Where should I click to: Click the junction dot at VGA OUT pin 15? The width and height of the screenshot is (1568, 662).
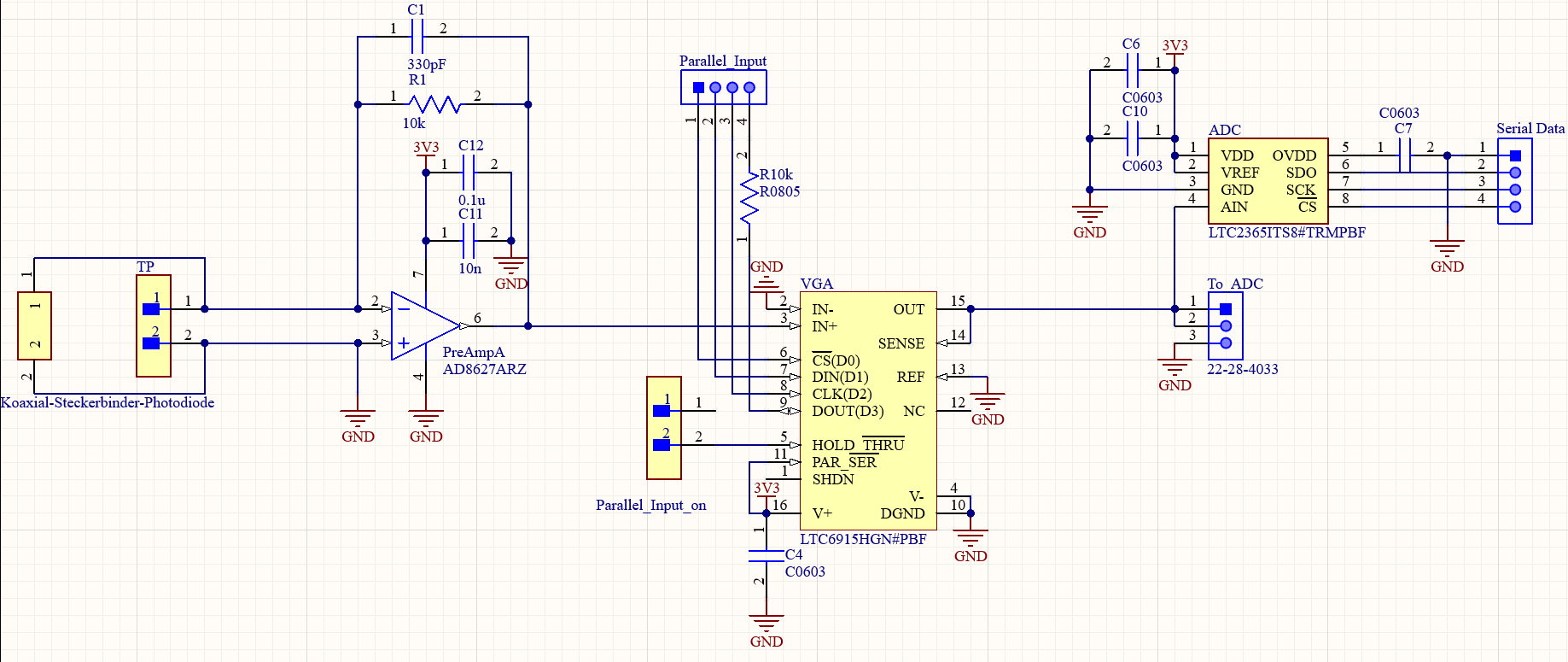click(x=971, y=309)
